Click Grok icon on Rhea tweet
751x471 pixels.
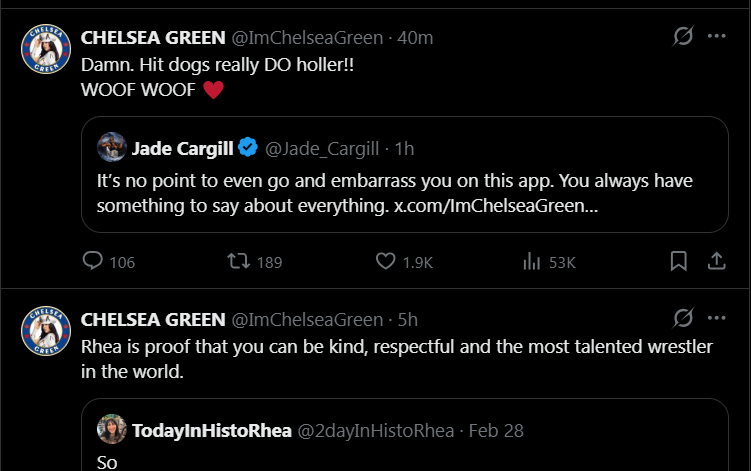click(684, 319)
